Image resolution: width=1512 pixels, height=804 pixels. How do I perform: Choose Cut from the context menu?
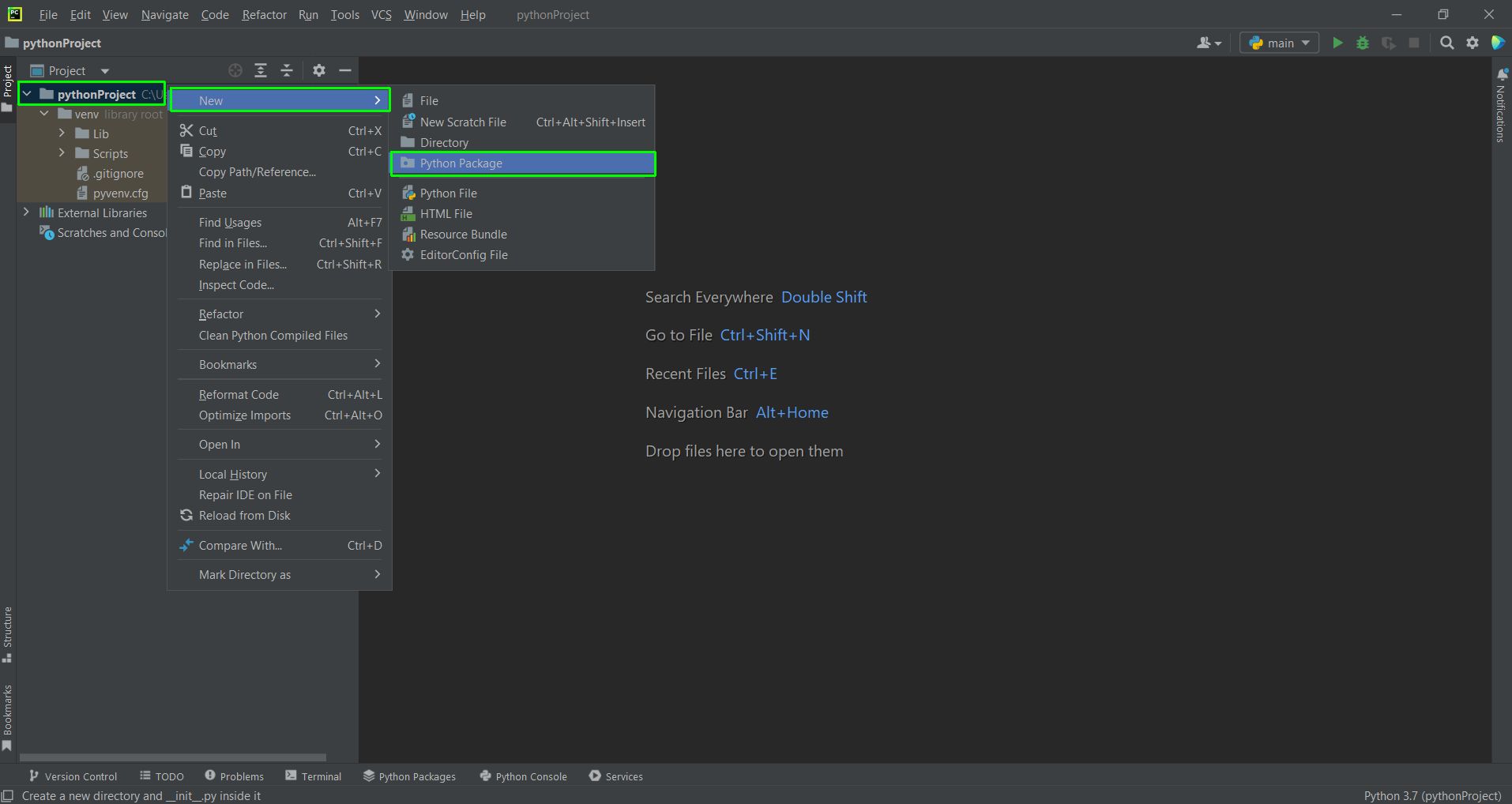tap(280, 131)
